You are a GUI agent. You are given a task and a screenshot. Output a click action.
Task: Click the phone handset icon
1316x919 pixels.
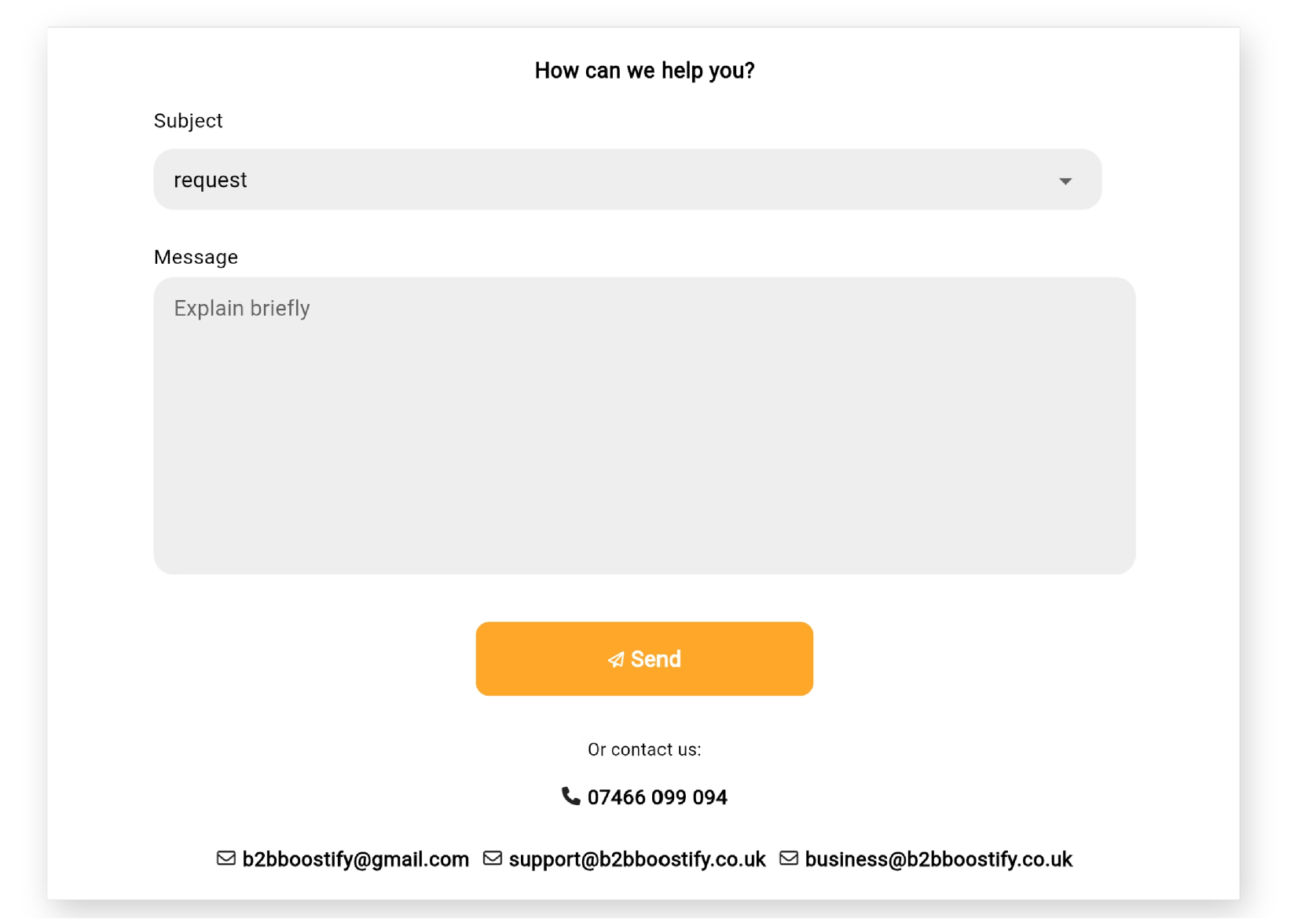point(570,796)
